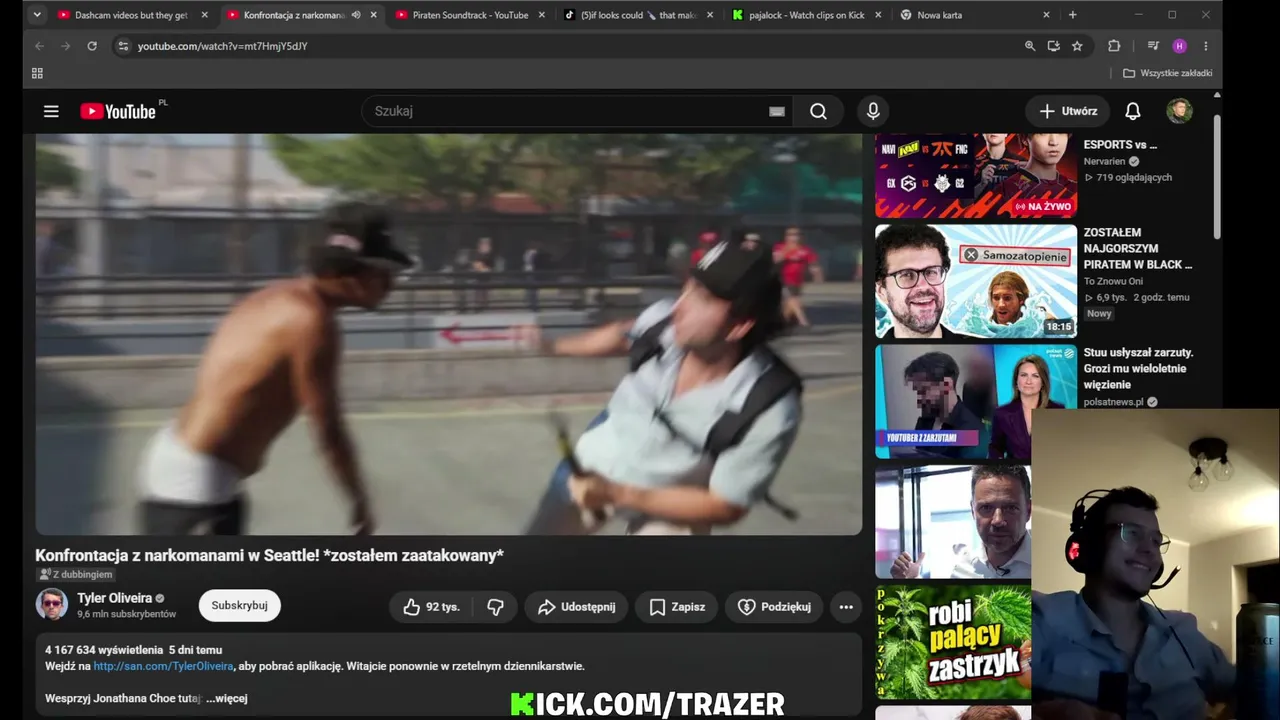The width and height of the screenshot is (1280, 720).
Task: Open the Chrome profile button
Action: click(1180, 46)
